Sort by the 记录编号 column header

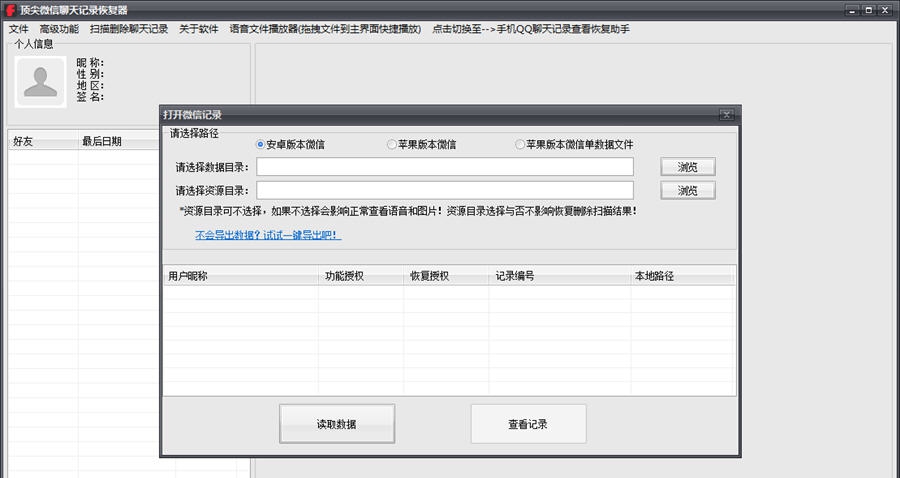[560, 276]
